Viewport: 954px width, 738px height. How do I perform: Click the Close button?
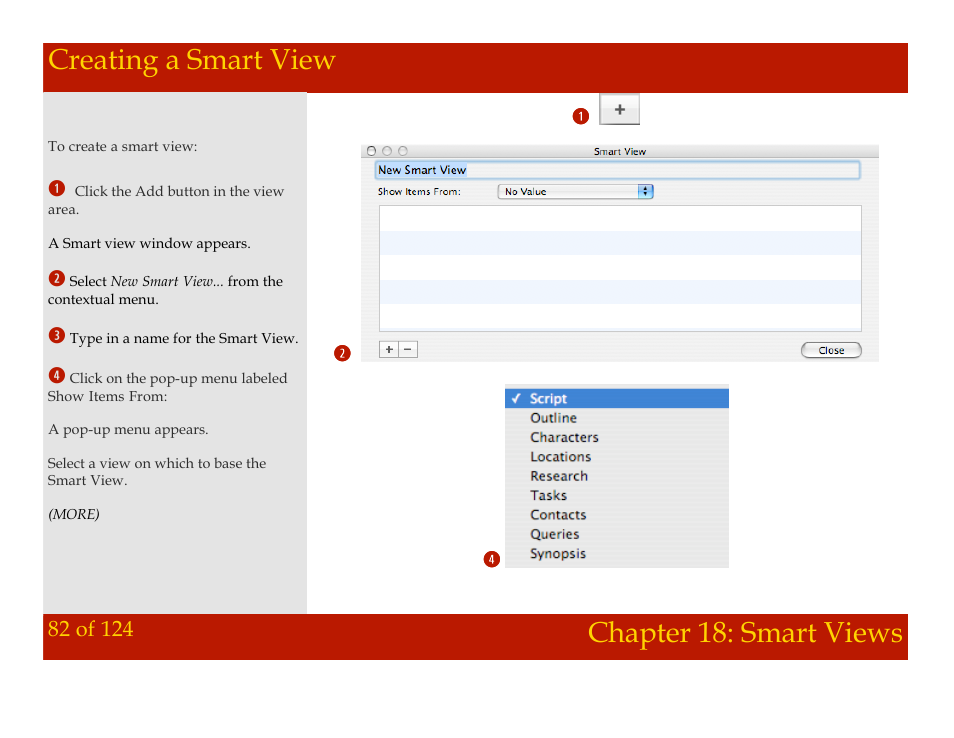[x=831, y=350]
